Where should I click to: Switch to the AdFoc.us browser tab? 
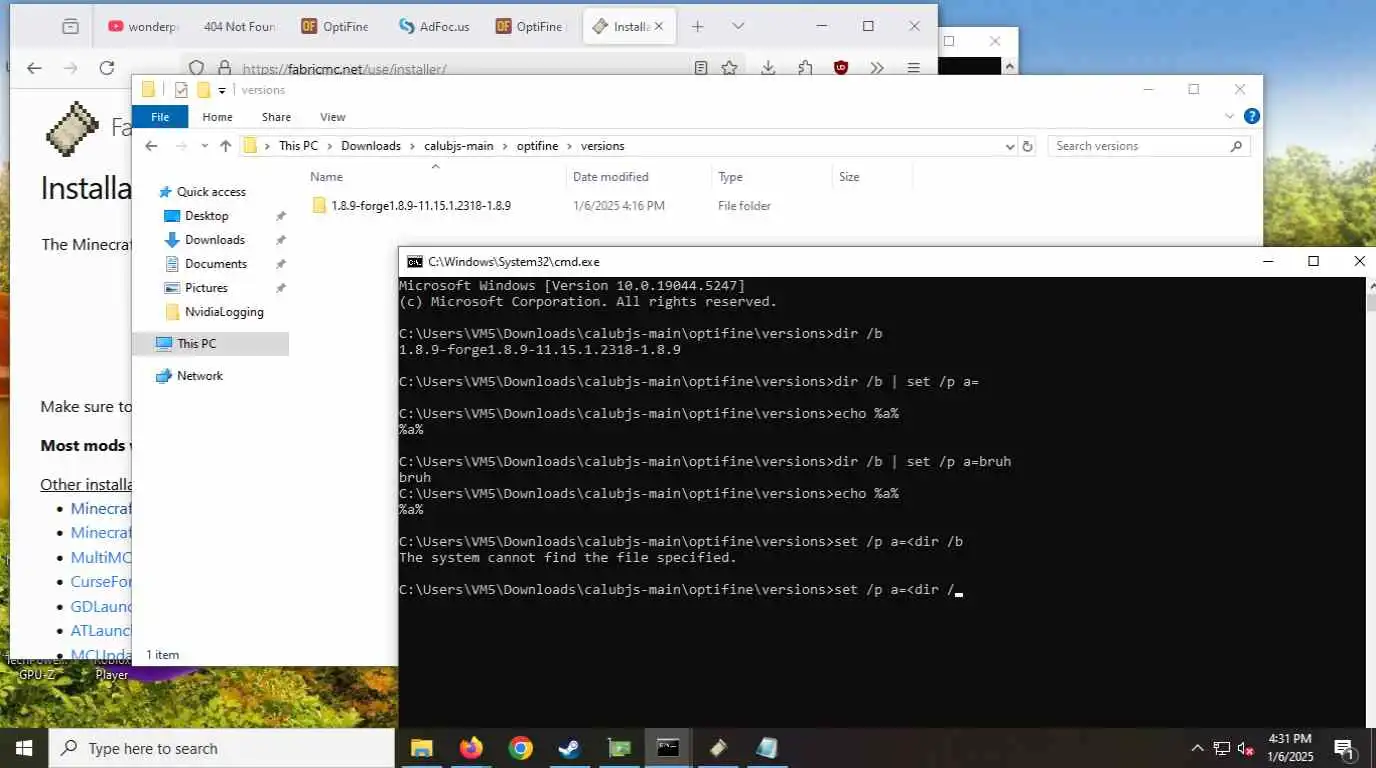pyautogui.click(x=433, y=27)
